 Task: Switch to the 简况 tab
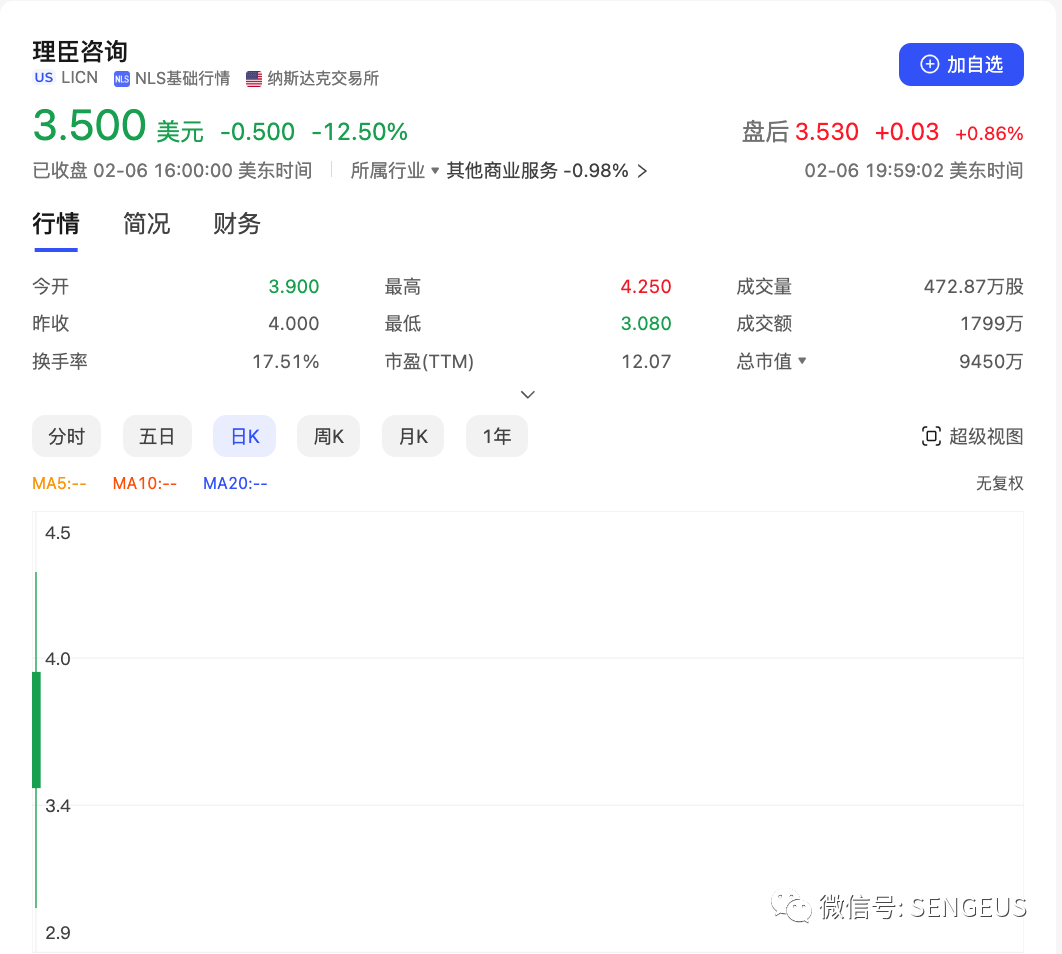pyautogui.click(x=146, y=223)
